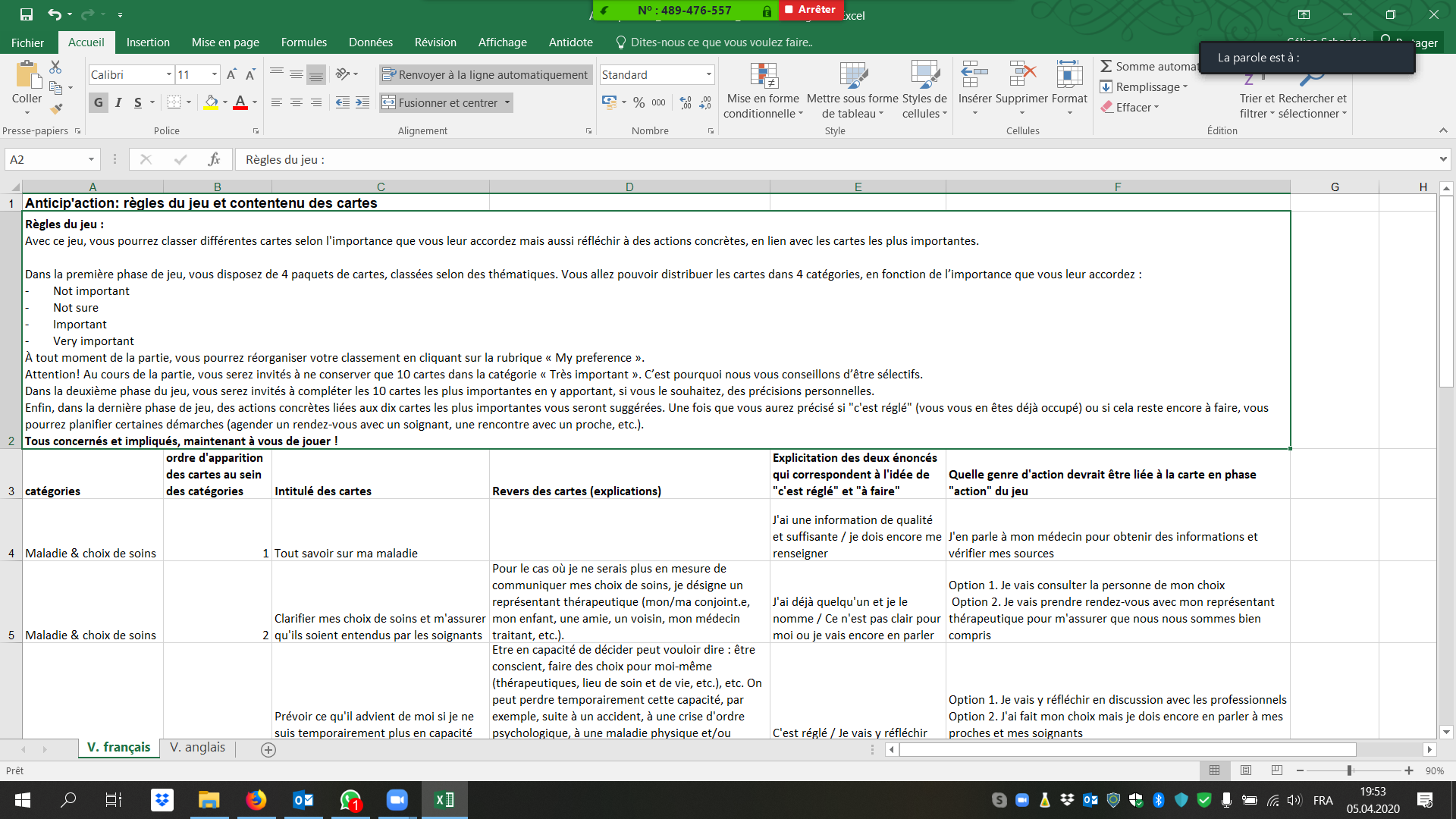The width and height of the screenshot is (1456, 819).
Task: Switch to the Données ribbon tab
Action: coord(371,42)
